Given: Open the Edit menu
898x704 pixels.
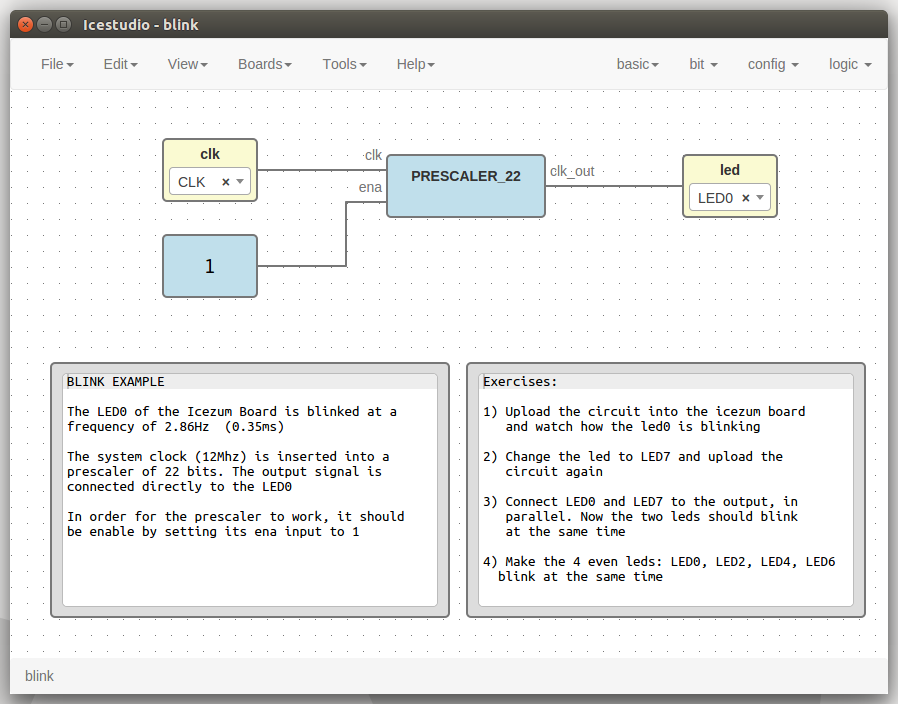Looking at the screenshot, I should point(120,64).
